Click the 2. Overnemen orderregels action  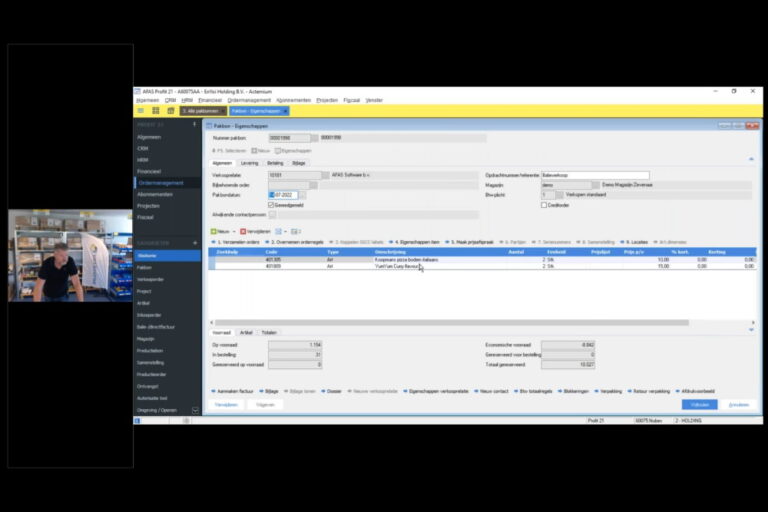pyautogui.click(x=294, y=243)
